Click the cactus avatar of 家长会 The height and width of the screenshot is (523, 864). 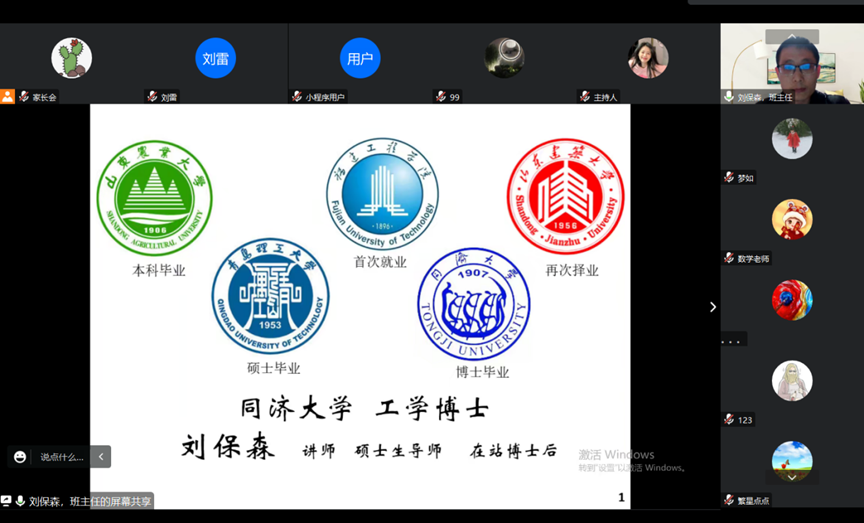(72, 58)
